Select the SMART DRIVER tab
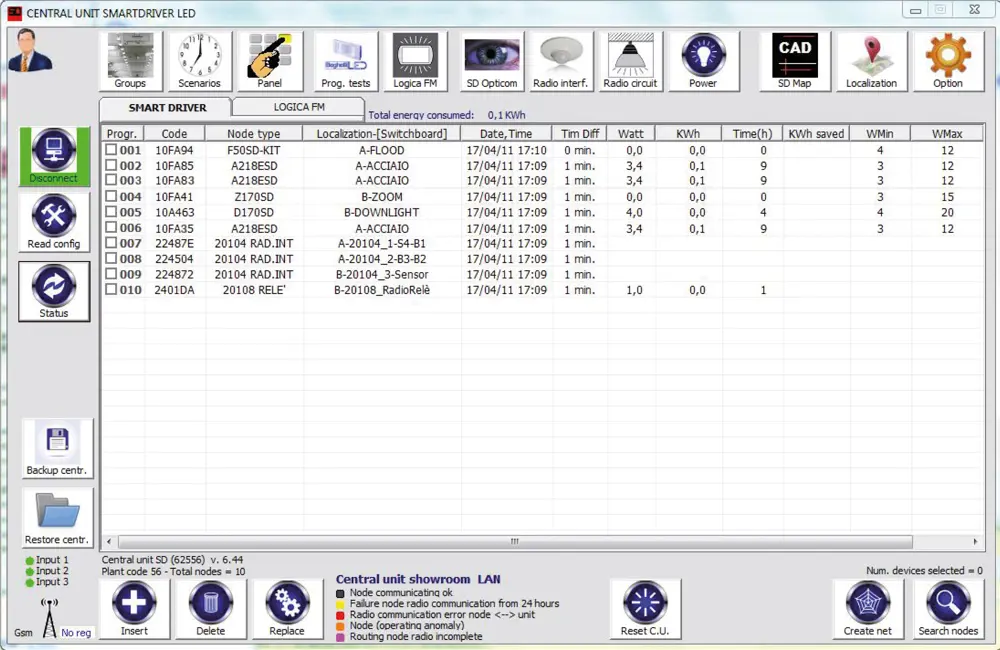1000x650 pixels. pyautogui.click(x=167, y=107)
